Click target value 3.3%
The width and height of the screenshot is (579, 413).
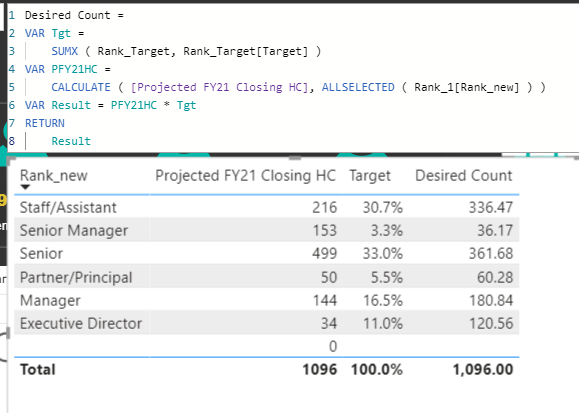pos(387,231)
